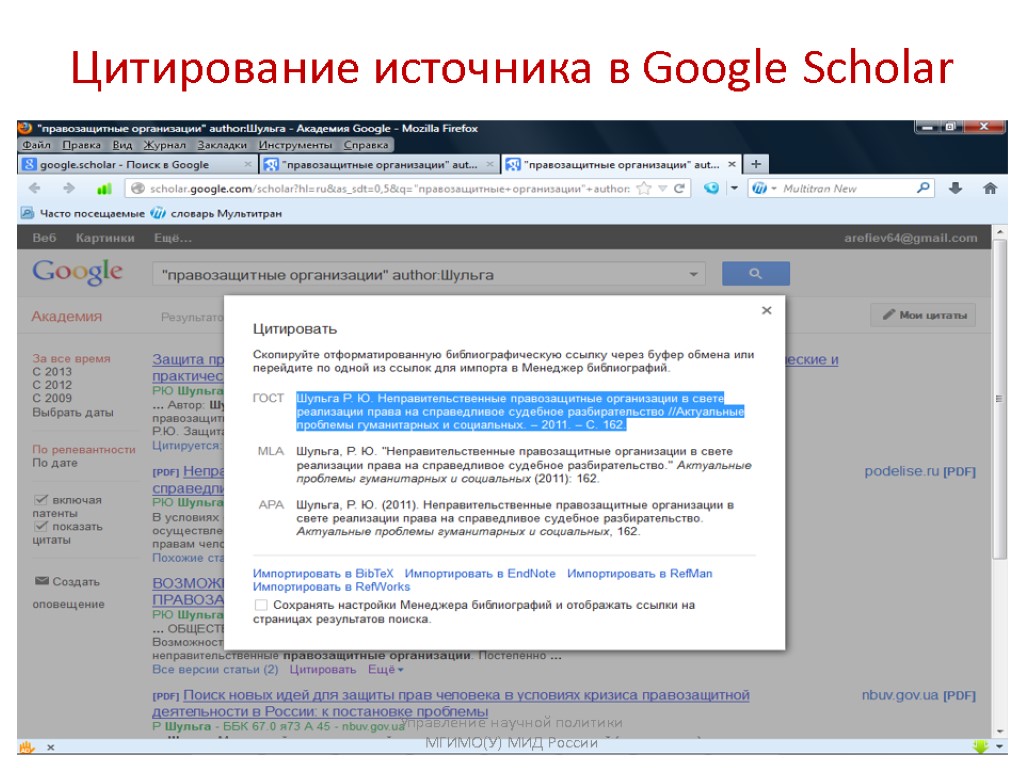This screenshot has width=1024, height=768.
Task: Click the green arrow status bar icon
Action: (980, 746)
